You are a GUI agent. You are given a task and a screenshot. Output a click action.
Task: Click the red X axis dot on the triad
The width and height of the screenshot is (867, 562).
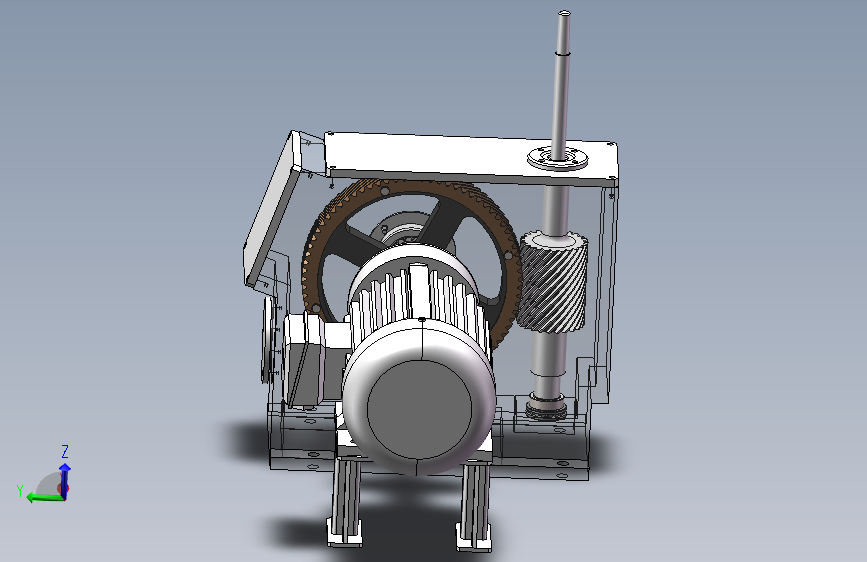click(63, 490)
